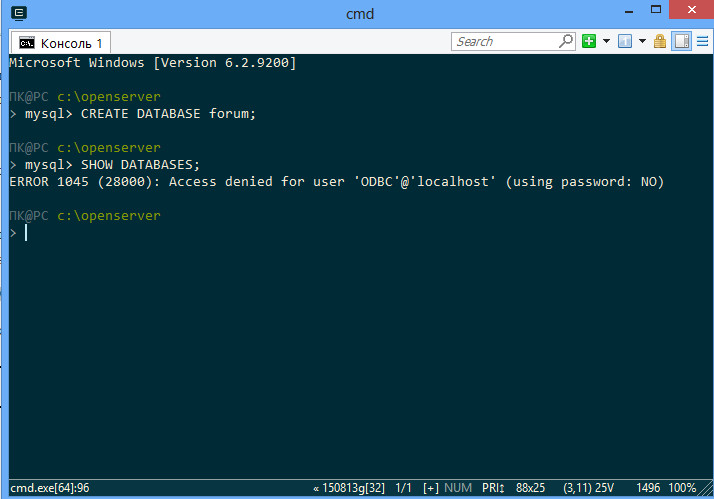This screenshot has width=714, height=499.
Task: Select the Консоль 1 tab
Action: 70,43
